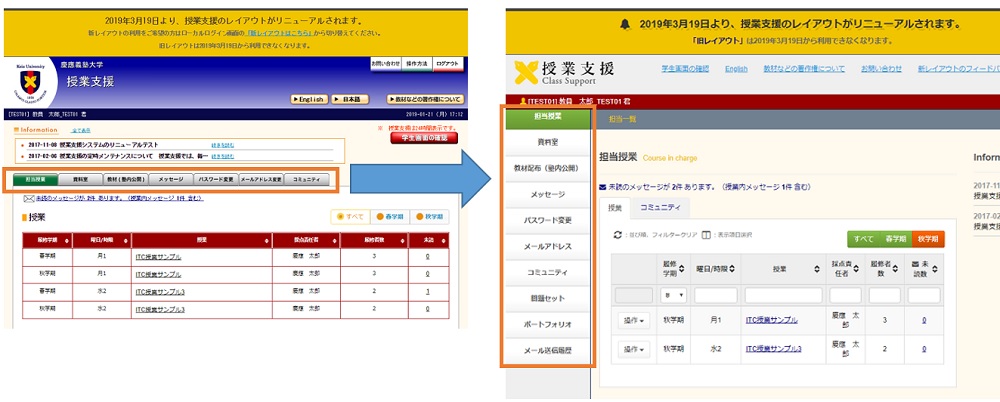Open the 履修学期 filter dropdown

point(672,296)
